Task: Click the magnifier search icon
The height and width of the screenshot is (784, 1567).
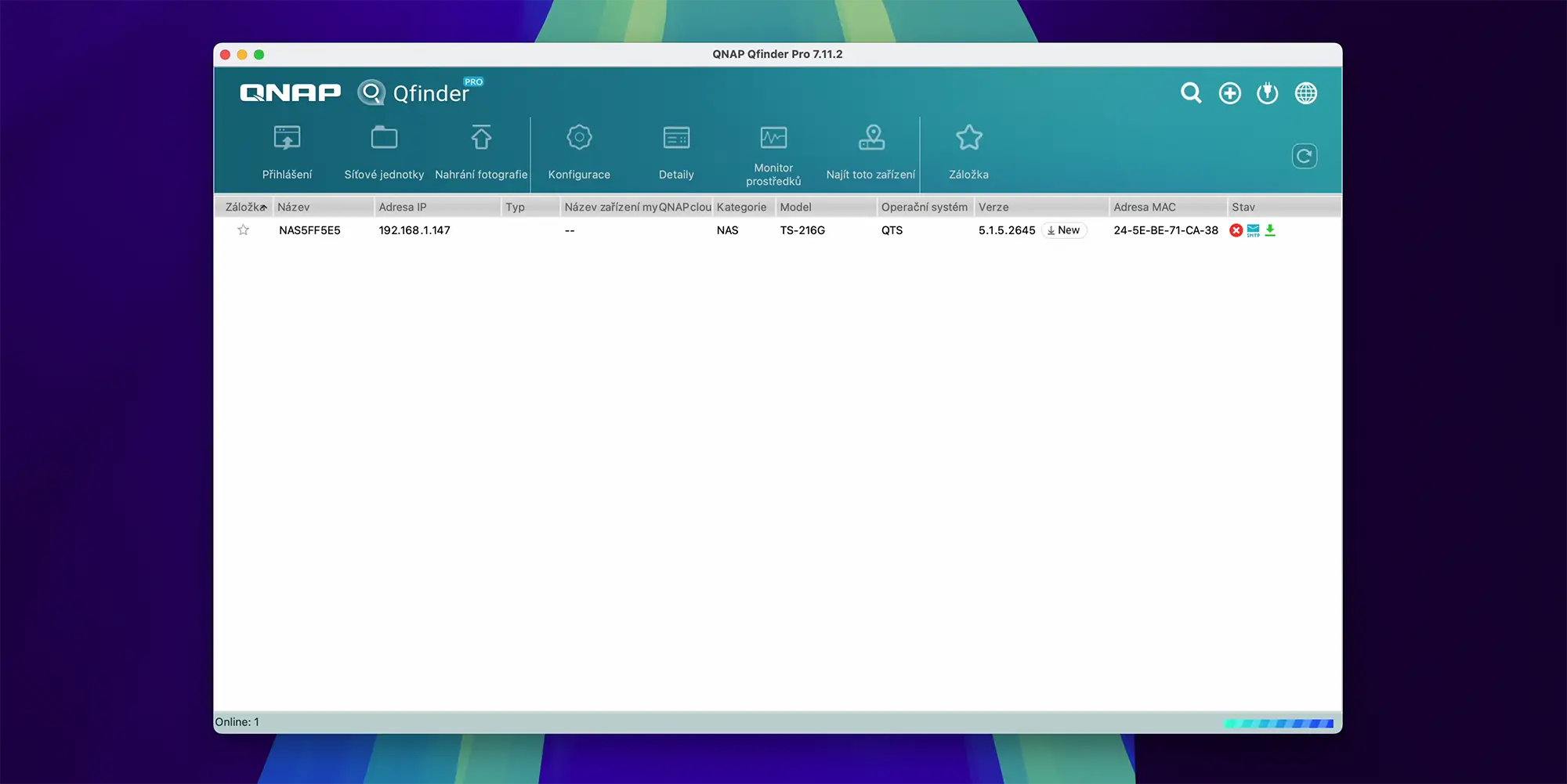Action: pos(1191,93)
